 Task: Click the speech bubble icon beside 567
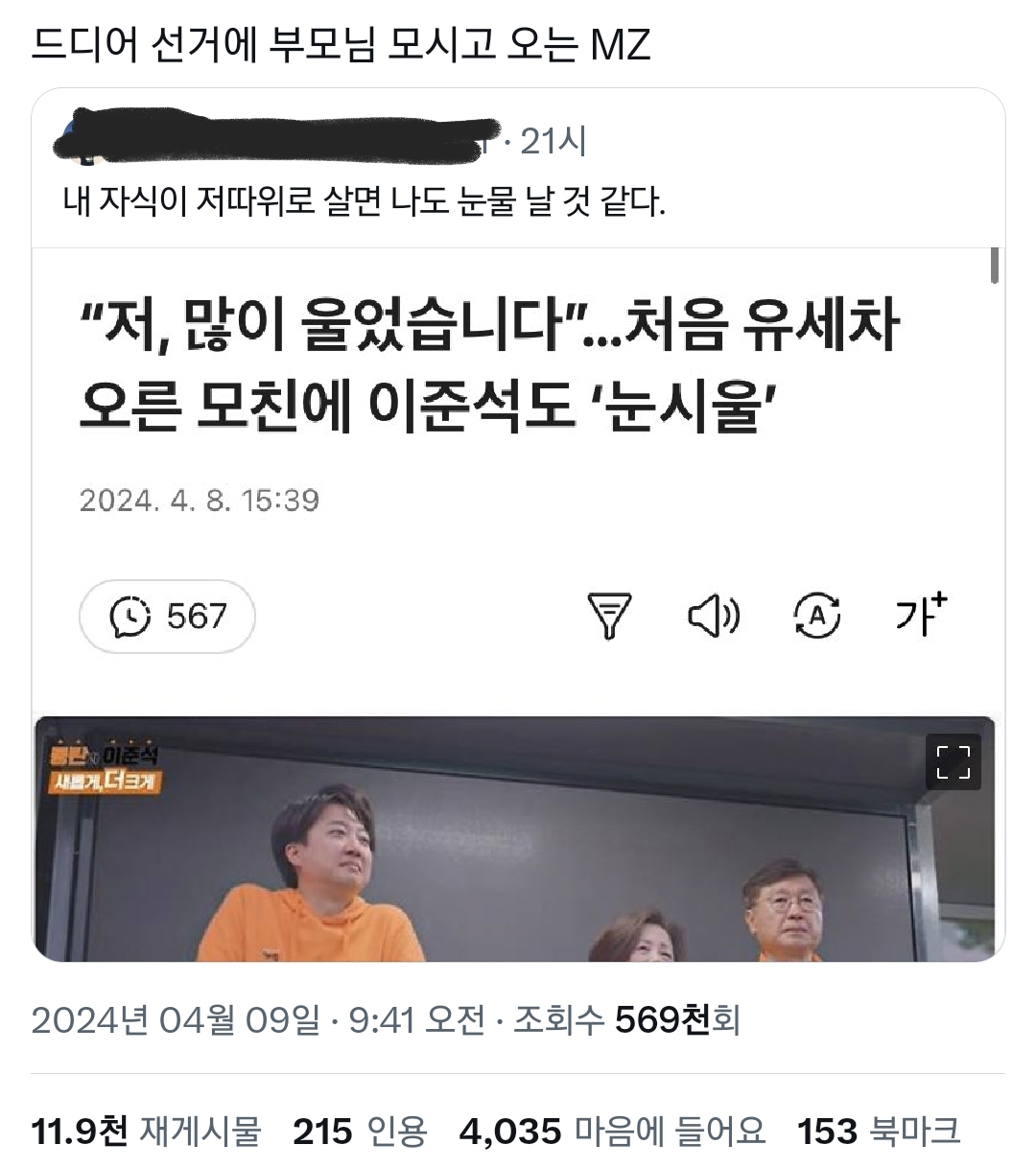point(131,616)
